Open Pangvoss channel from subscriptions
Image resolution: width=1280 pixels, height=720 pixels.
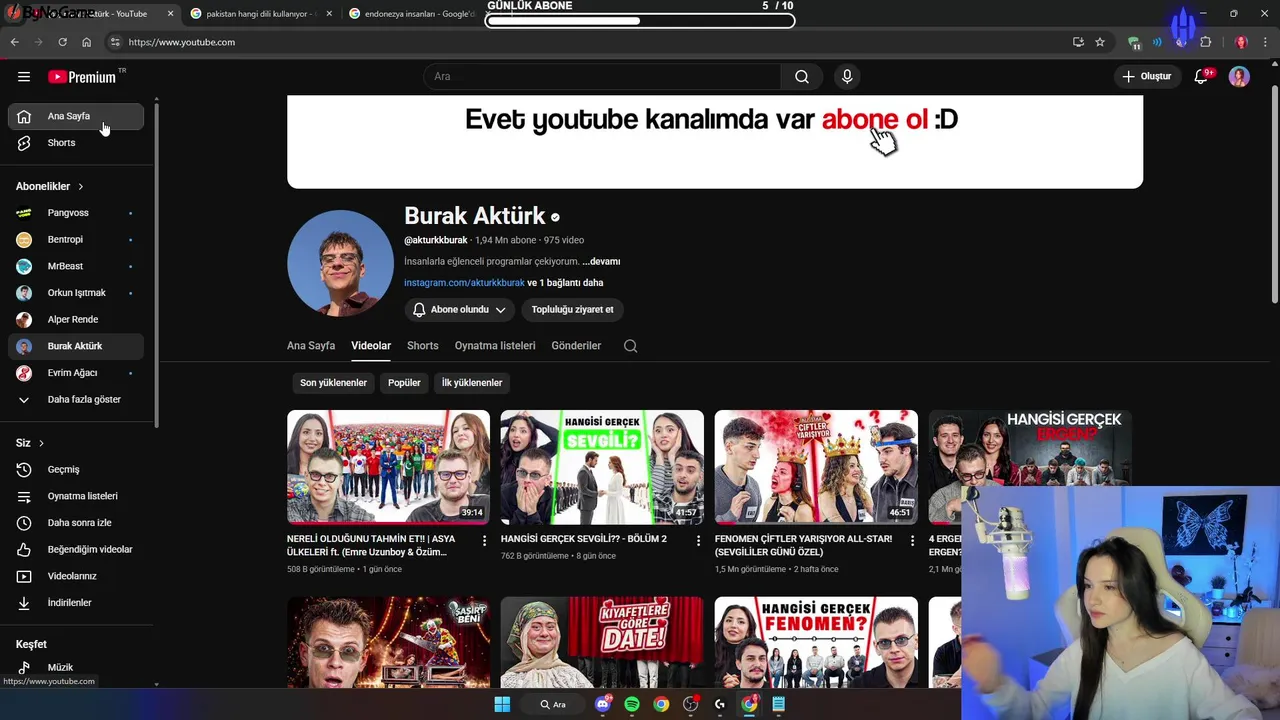[76, 213]
